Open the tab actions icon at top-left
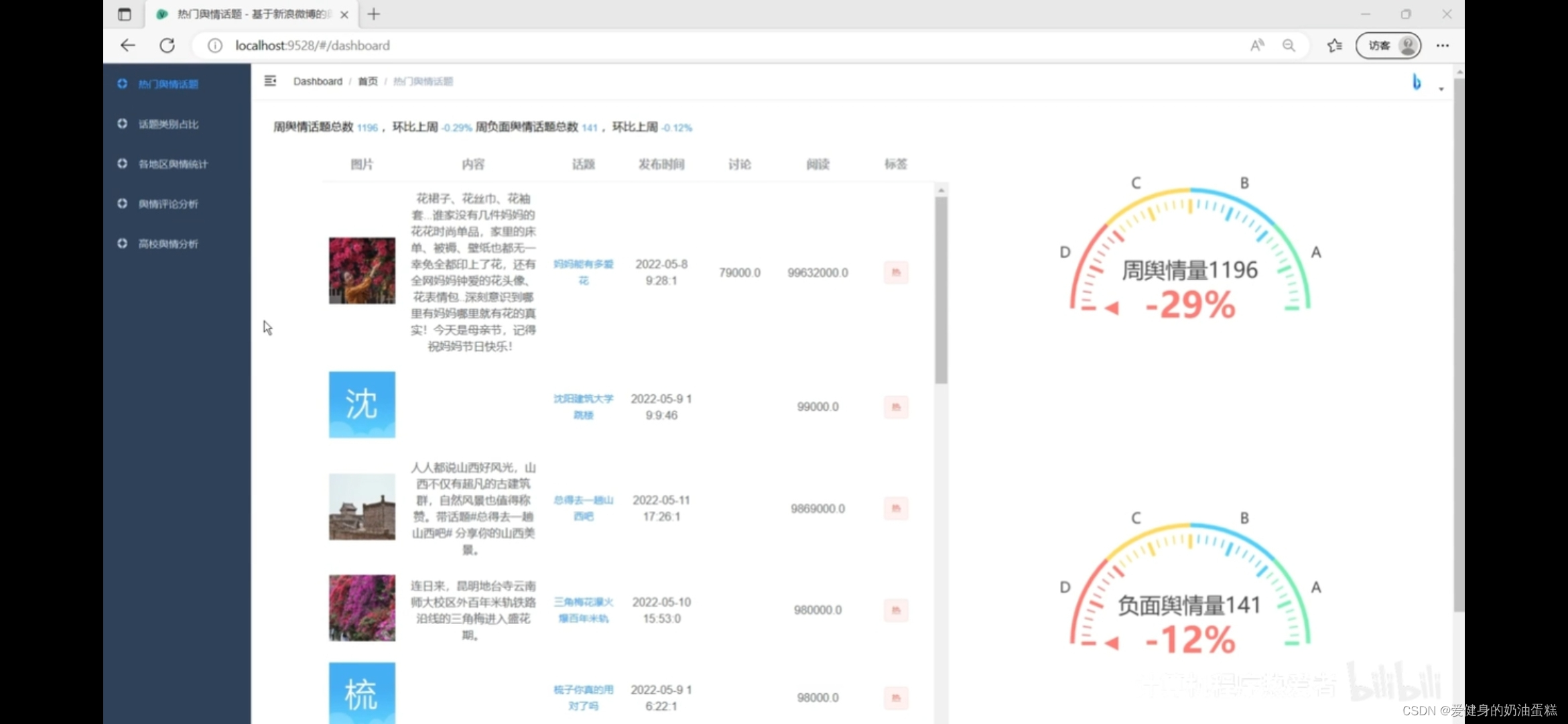This screenshot has width=1568, height=724. [125, 14]
